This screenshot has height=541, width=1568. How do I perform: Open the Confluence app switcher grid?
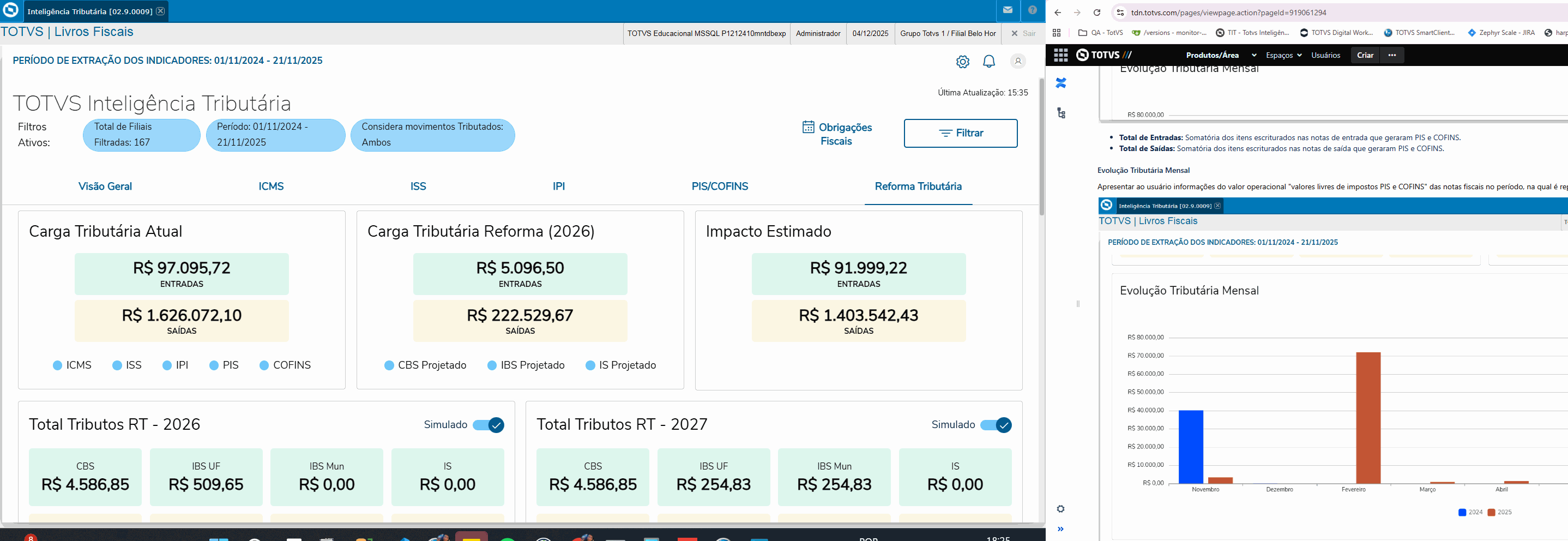click(x=1061, y=56)
